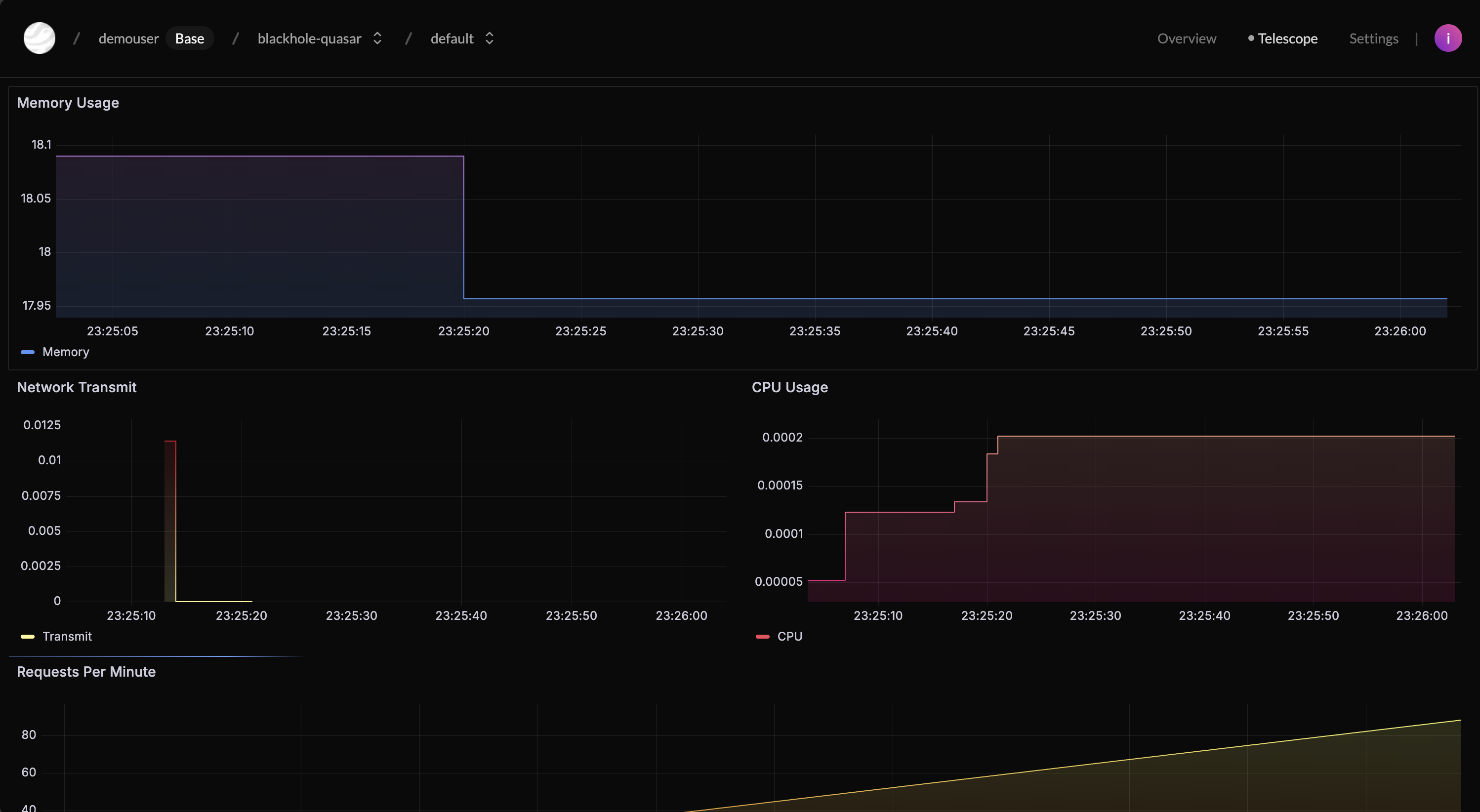Click the white planet logo icon
The height and width of the screenshot is (812, 1480).
pyautogui.click(x=39, y=39)
